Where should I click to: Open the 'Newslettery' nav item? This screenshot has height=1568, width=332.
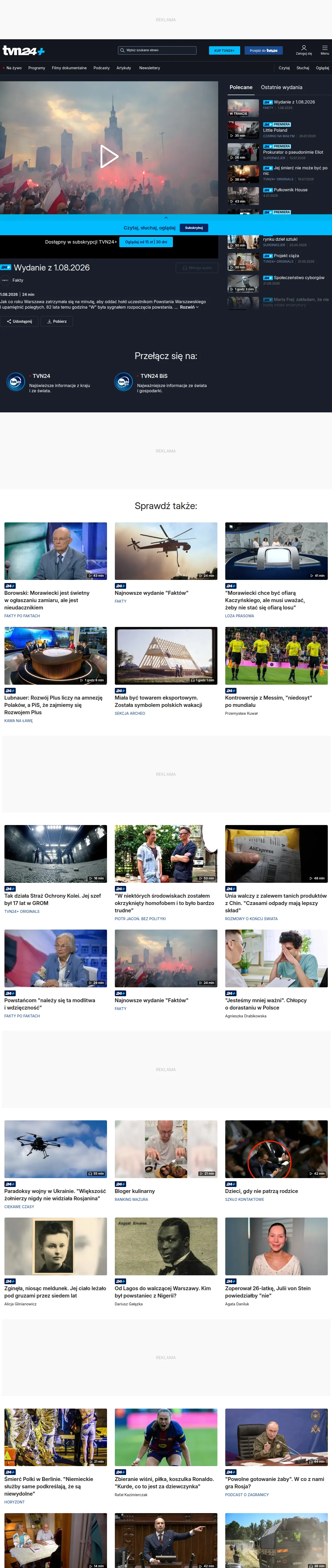pyautogui.click(x=150, y=68)
